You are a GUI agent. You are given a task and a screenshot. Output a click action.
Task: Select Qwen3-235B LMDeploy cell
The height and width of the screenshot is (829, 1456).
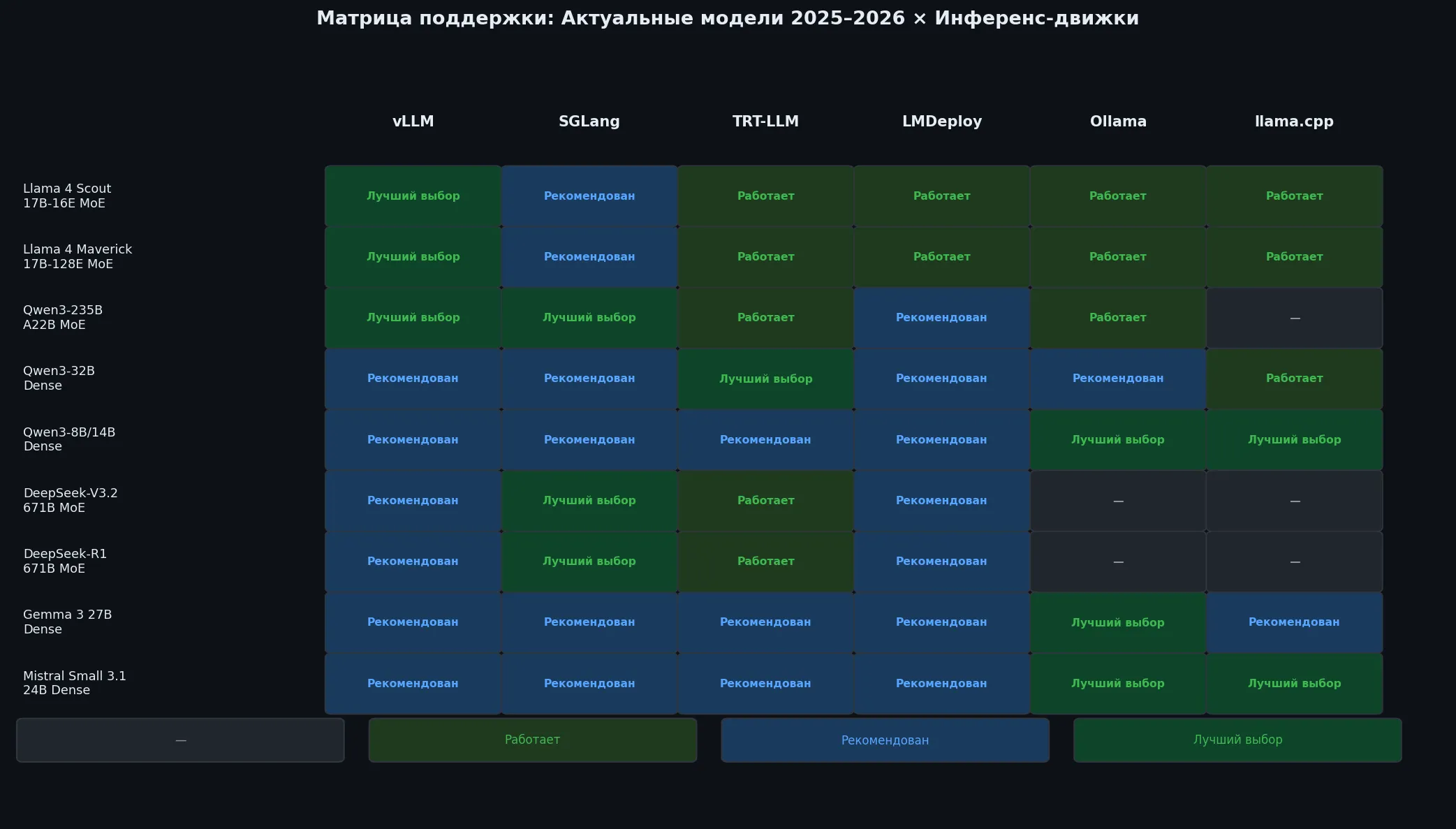941,318
